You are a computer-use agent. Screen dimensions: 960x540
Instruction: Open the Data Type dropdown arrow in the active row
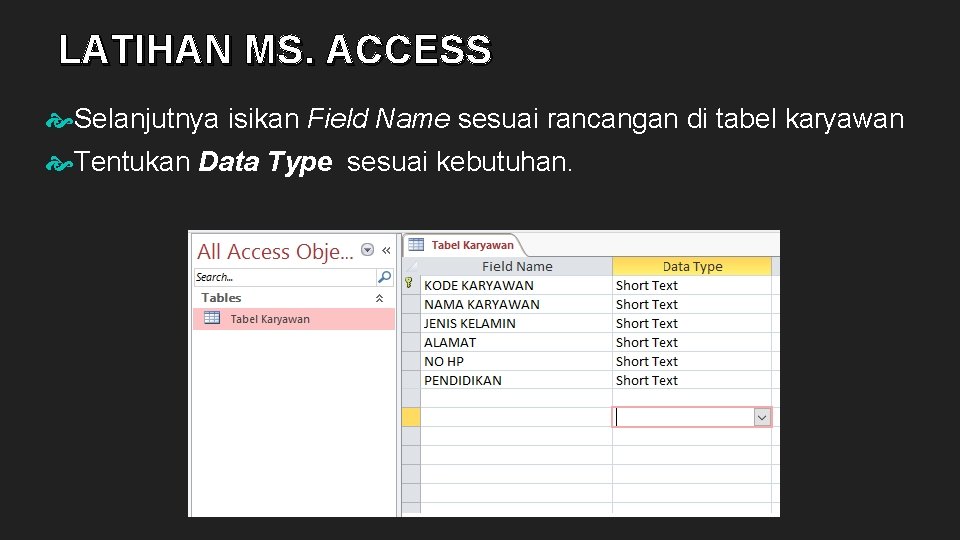click(762, 418)
